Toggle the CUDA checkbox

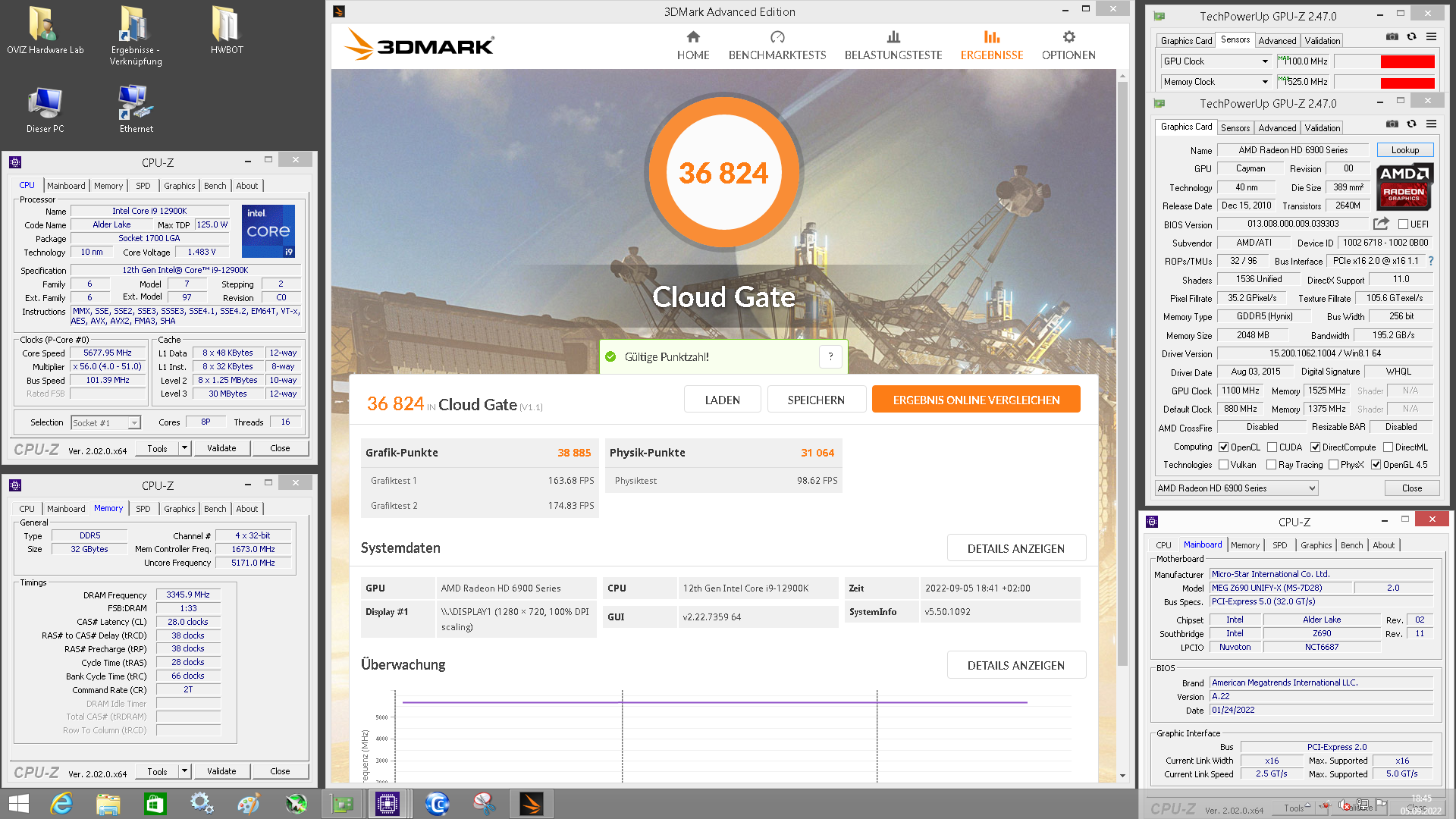(x=1272, y=447)
